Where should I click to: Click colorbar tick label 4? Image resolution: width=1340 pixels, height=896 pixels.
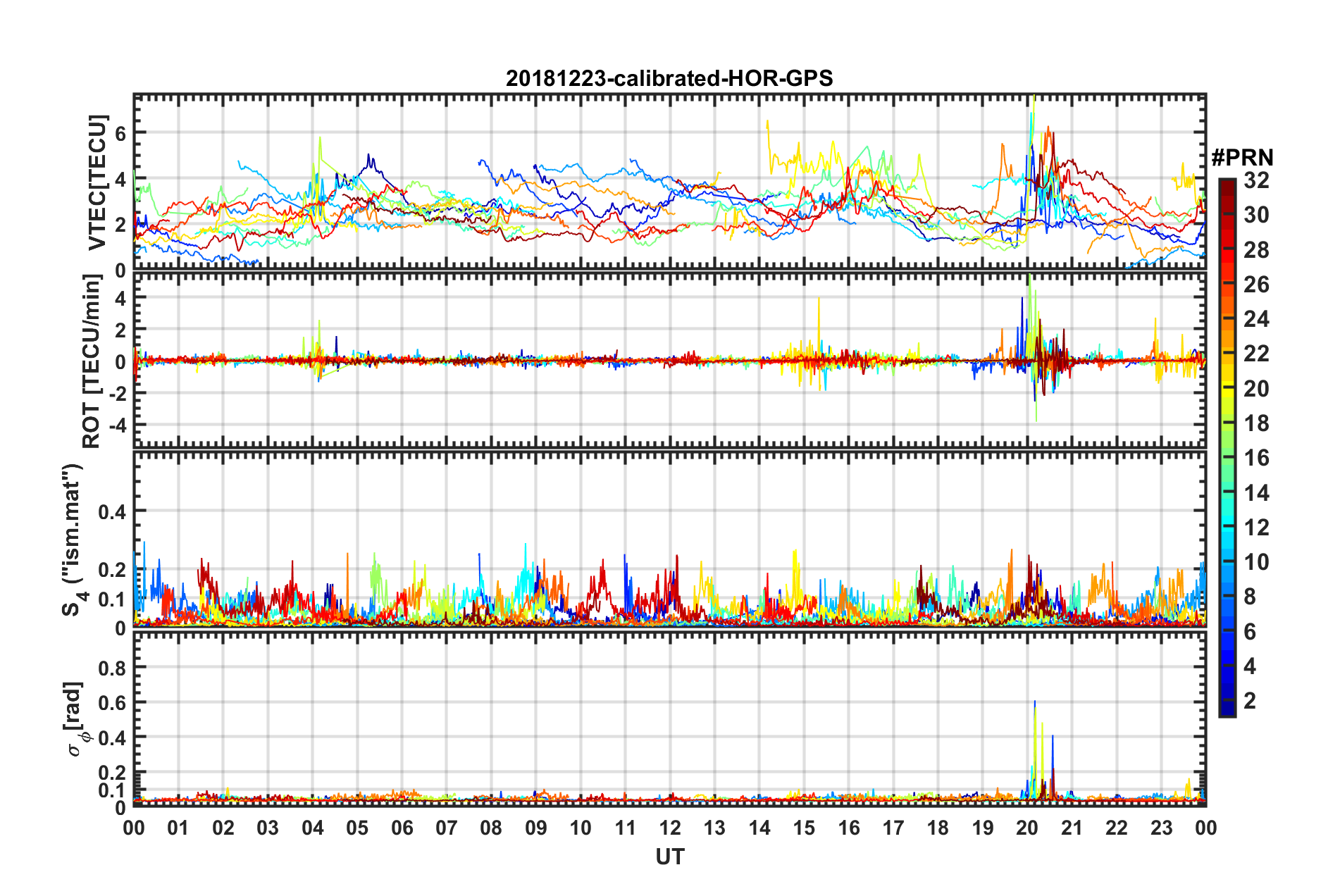(1250, 666)
